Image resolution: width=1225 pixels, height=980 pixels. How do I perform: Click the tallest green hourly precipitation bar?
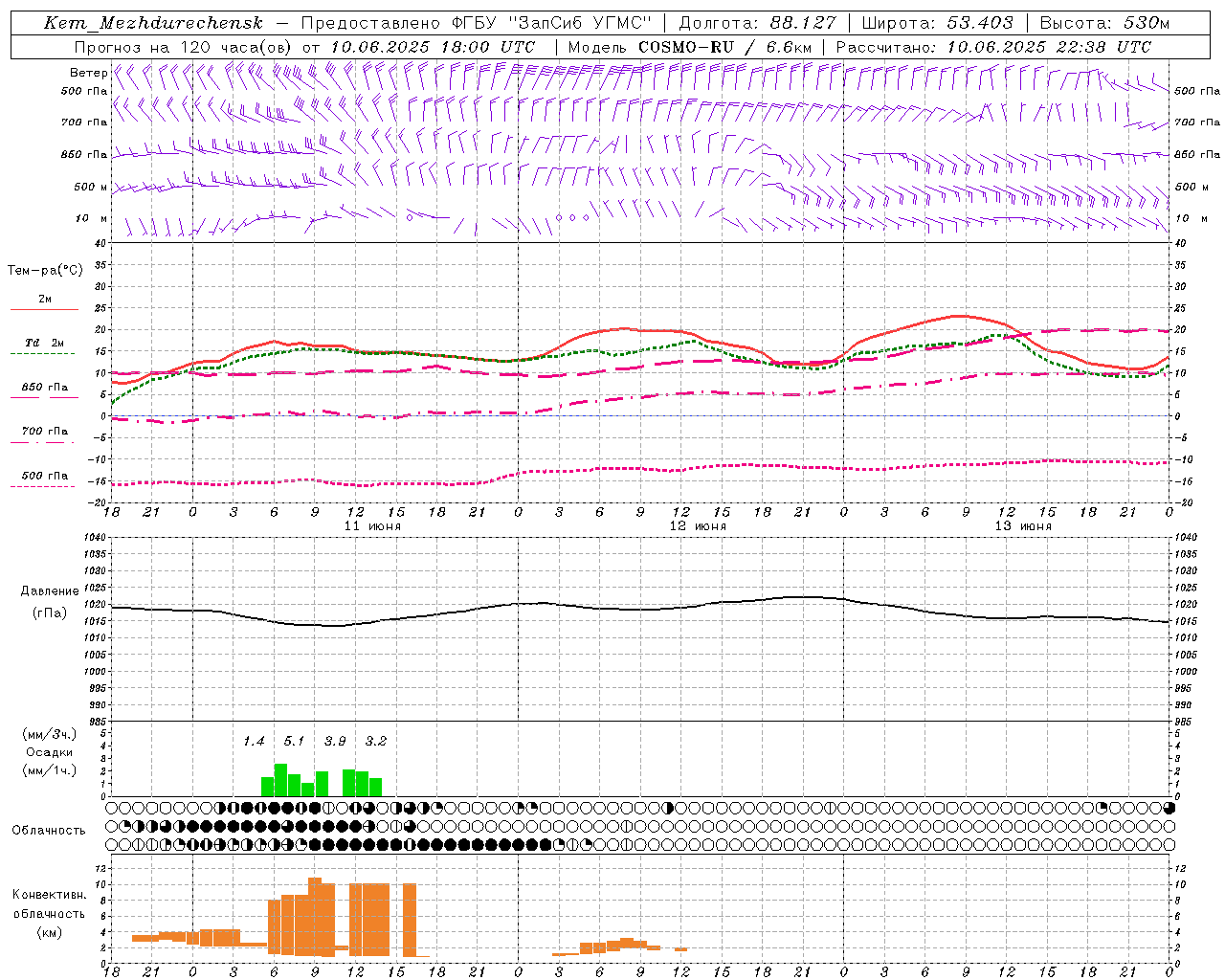click(x=280, y=780)
